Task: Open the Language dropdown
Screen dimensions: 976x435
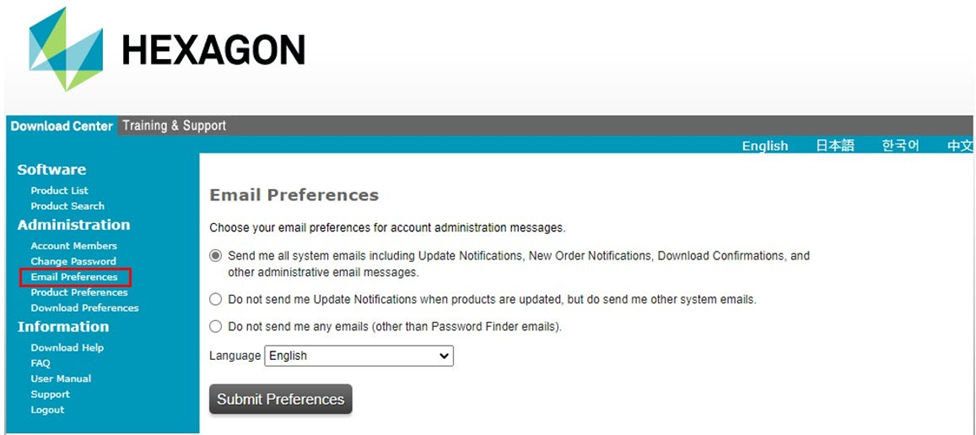Action: coord(359,356)
